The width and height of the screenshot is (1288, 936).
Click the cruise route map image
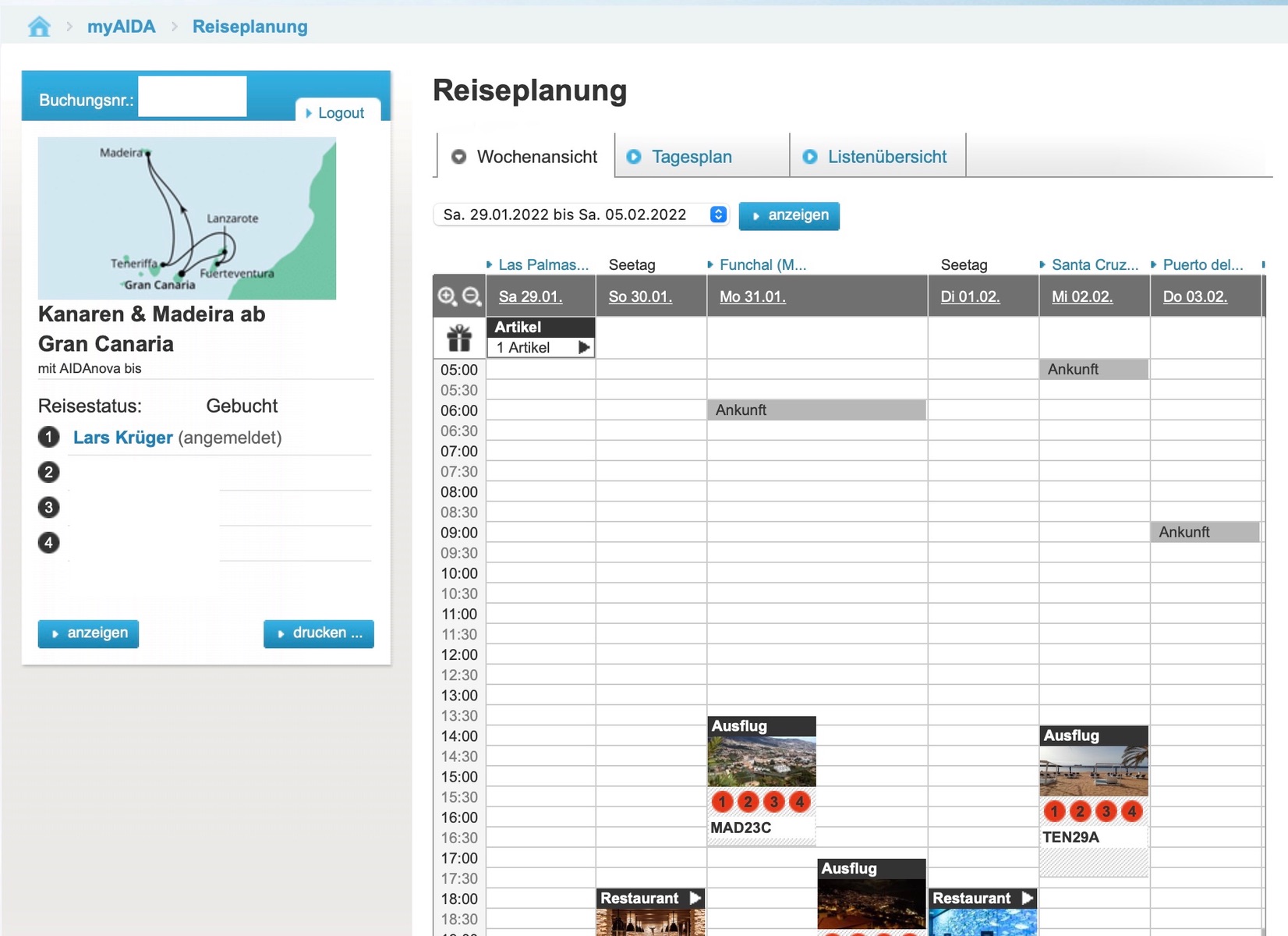(187, 218)
